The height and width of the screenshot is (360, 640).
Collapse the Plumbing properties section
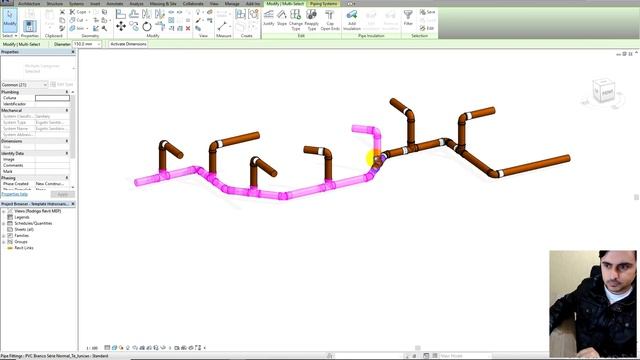pyautogui.click(x=67, y=92)
